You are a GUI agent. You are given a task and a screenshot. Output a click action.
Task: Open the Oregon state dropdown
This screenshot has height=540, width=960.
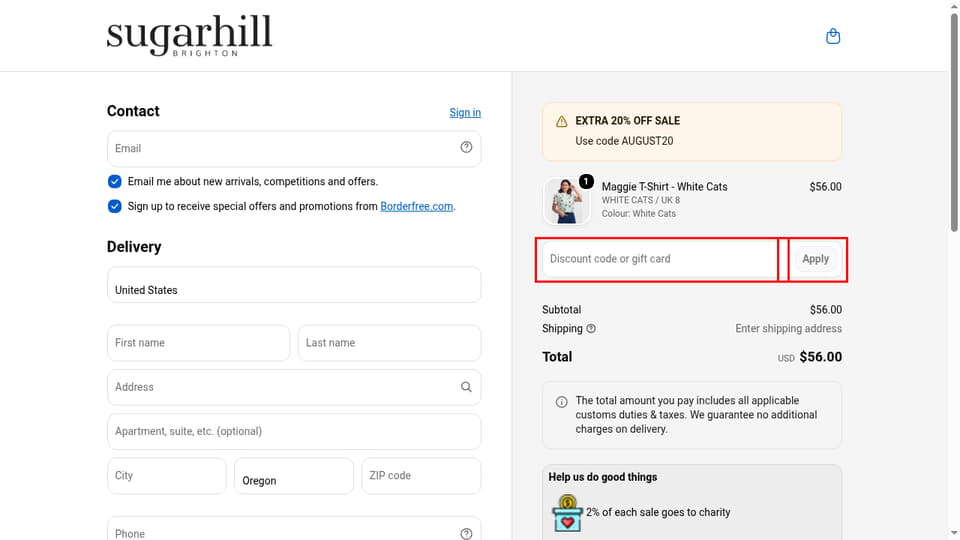click(294, 476)
